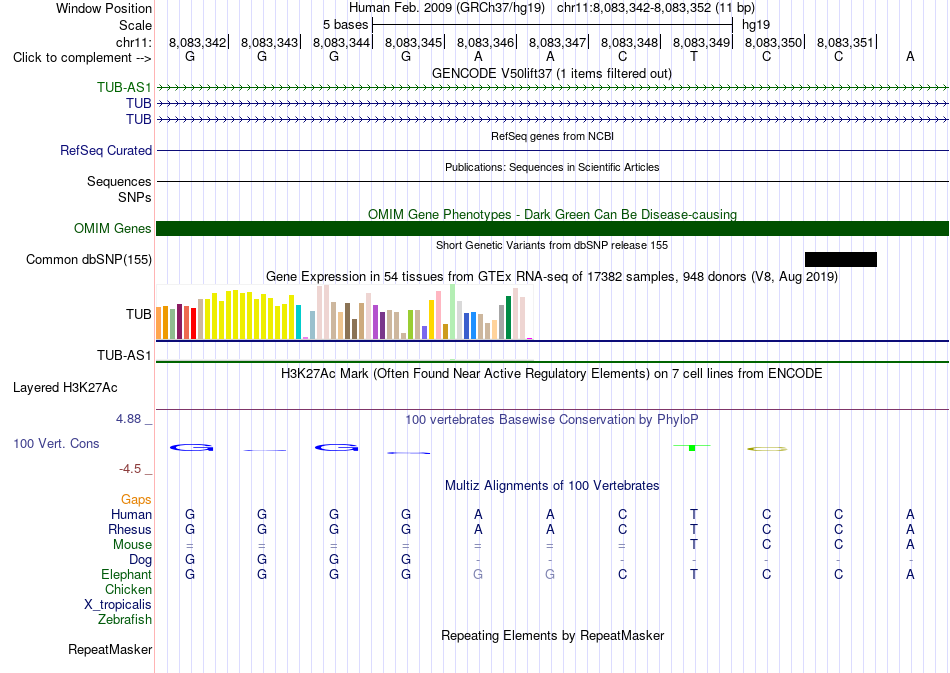Image resolution: width=950 pixels, height=673 pixels.
Task: Click the T base in the Rhesus alignment row
Action: pyautogui.click(x=694, y=529)
